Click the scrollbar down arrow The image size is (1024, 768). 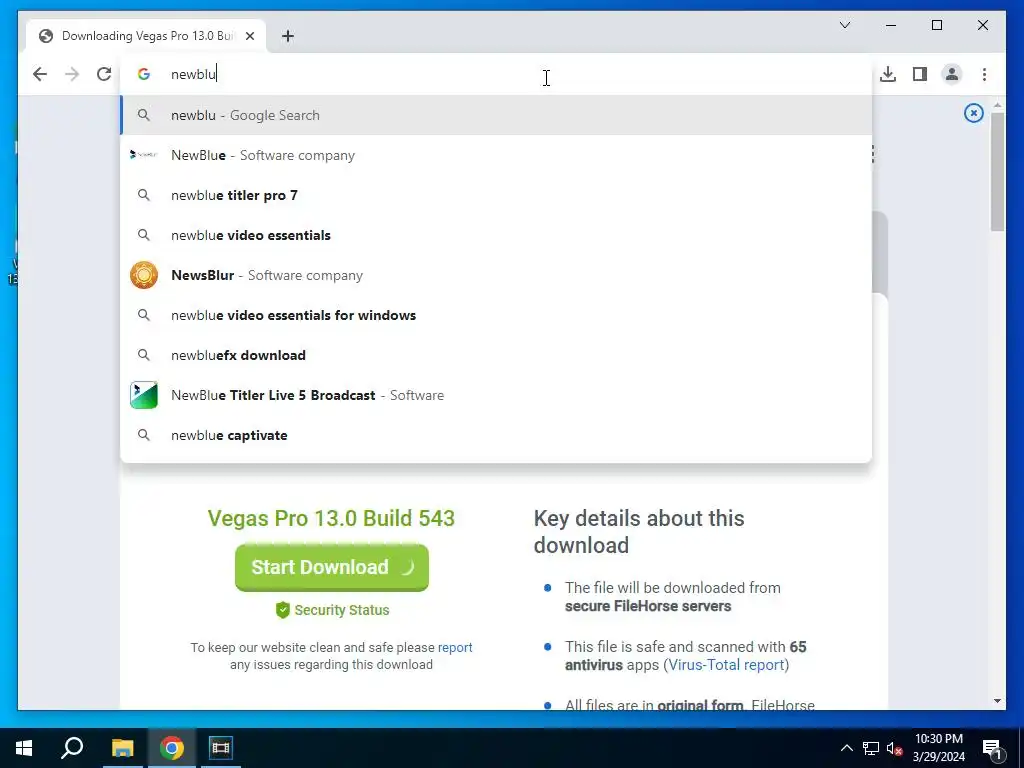coord(997,701)
